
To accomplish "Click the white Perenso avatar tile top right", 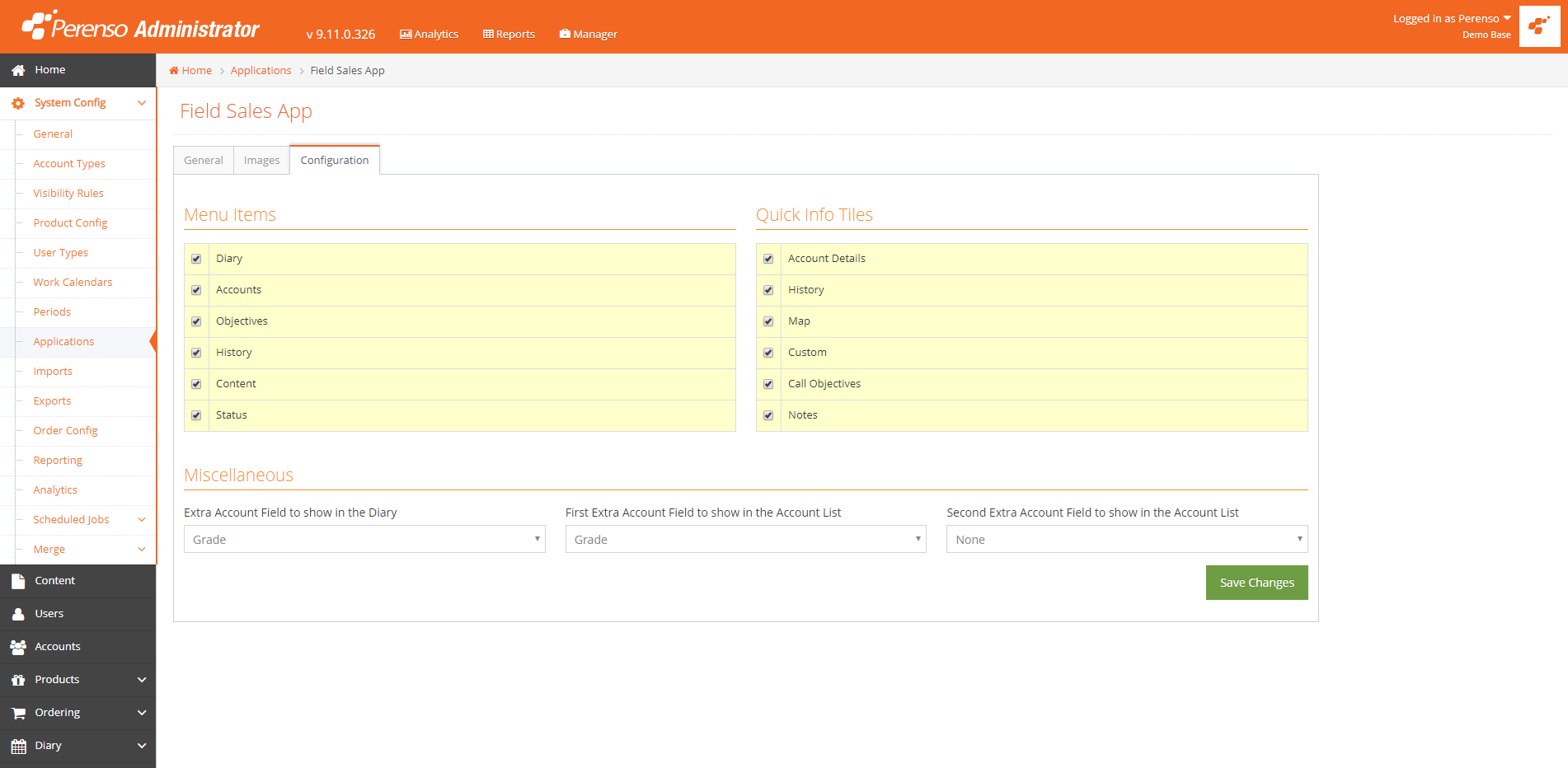I will click(x=1539, y=26).
